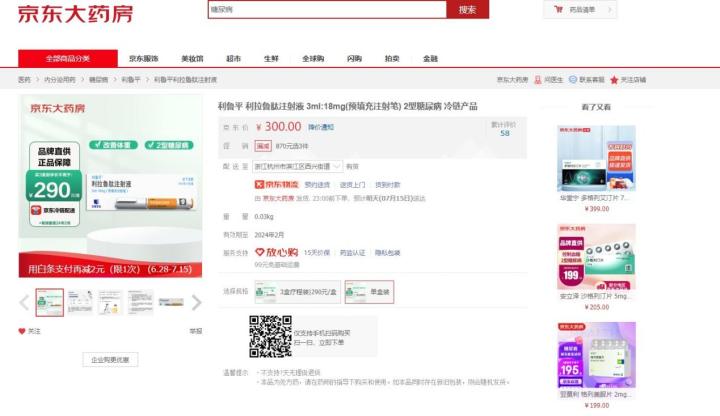Click the 15天价保 service text
This screenshot has height=416, width=720.
tap(317, 253)
